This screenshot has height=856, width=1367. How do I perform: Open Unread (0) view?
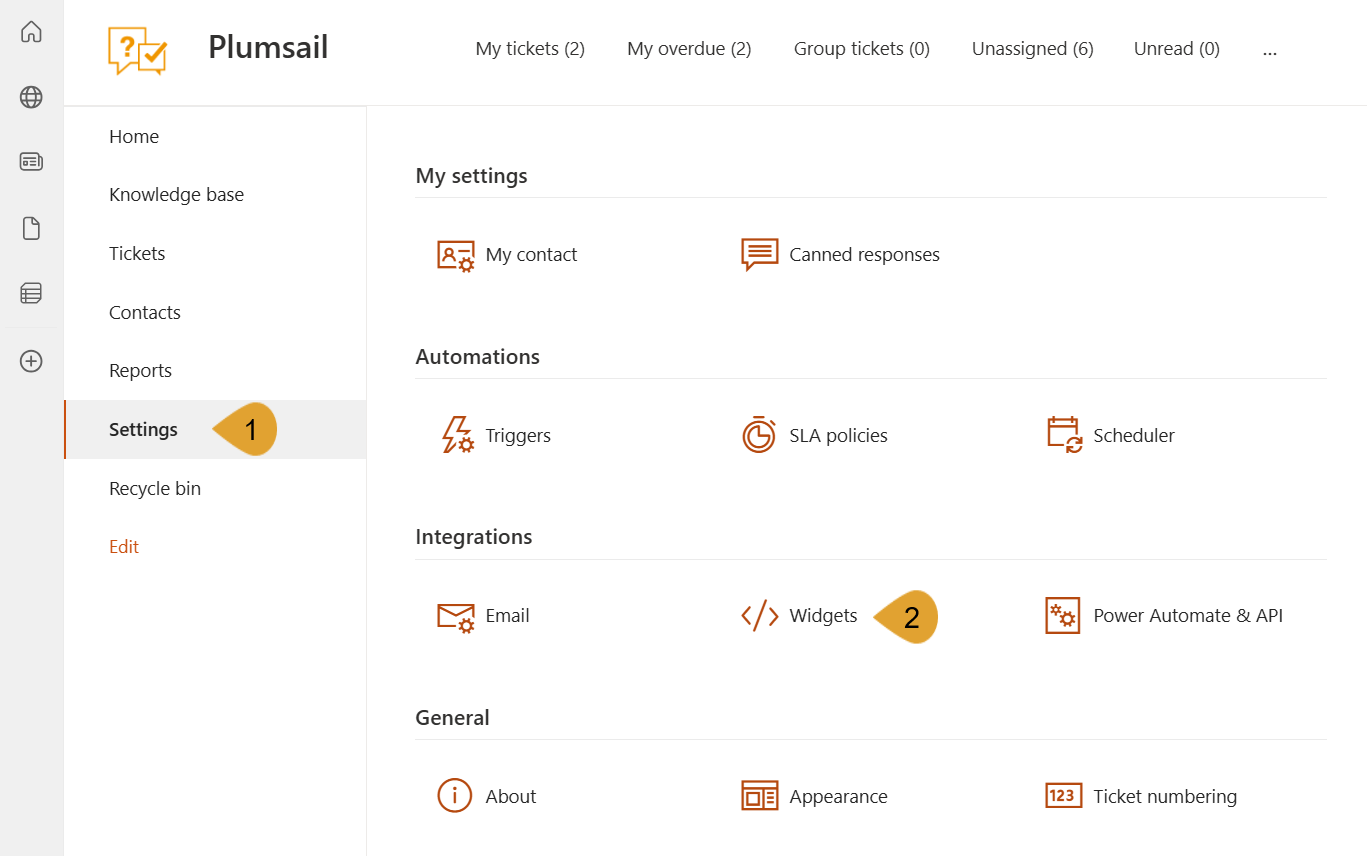point(1177,49)
